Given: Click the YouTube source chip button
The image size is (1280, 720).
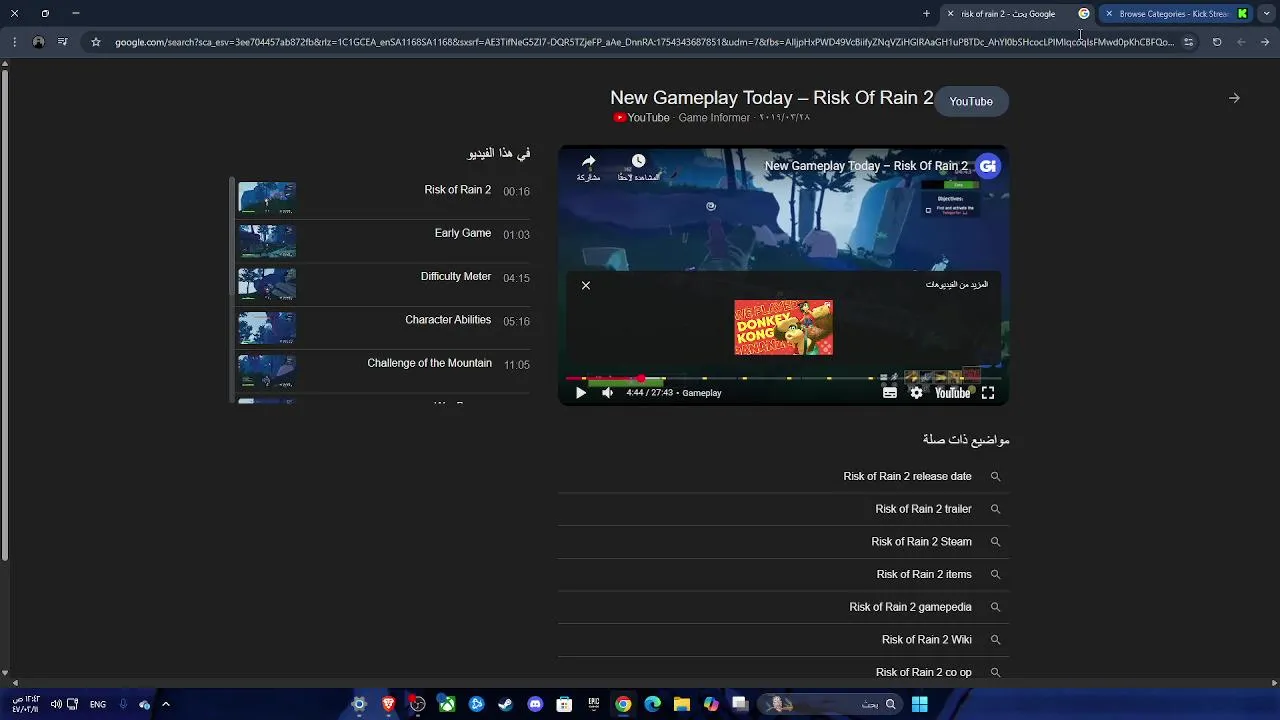Looking at the screenshot, I should (x=971, y=102).
